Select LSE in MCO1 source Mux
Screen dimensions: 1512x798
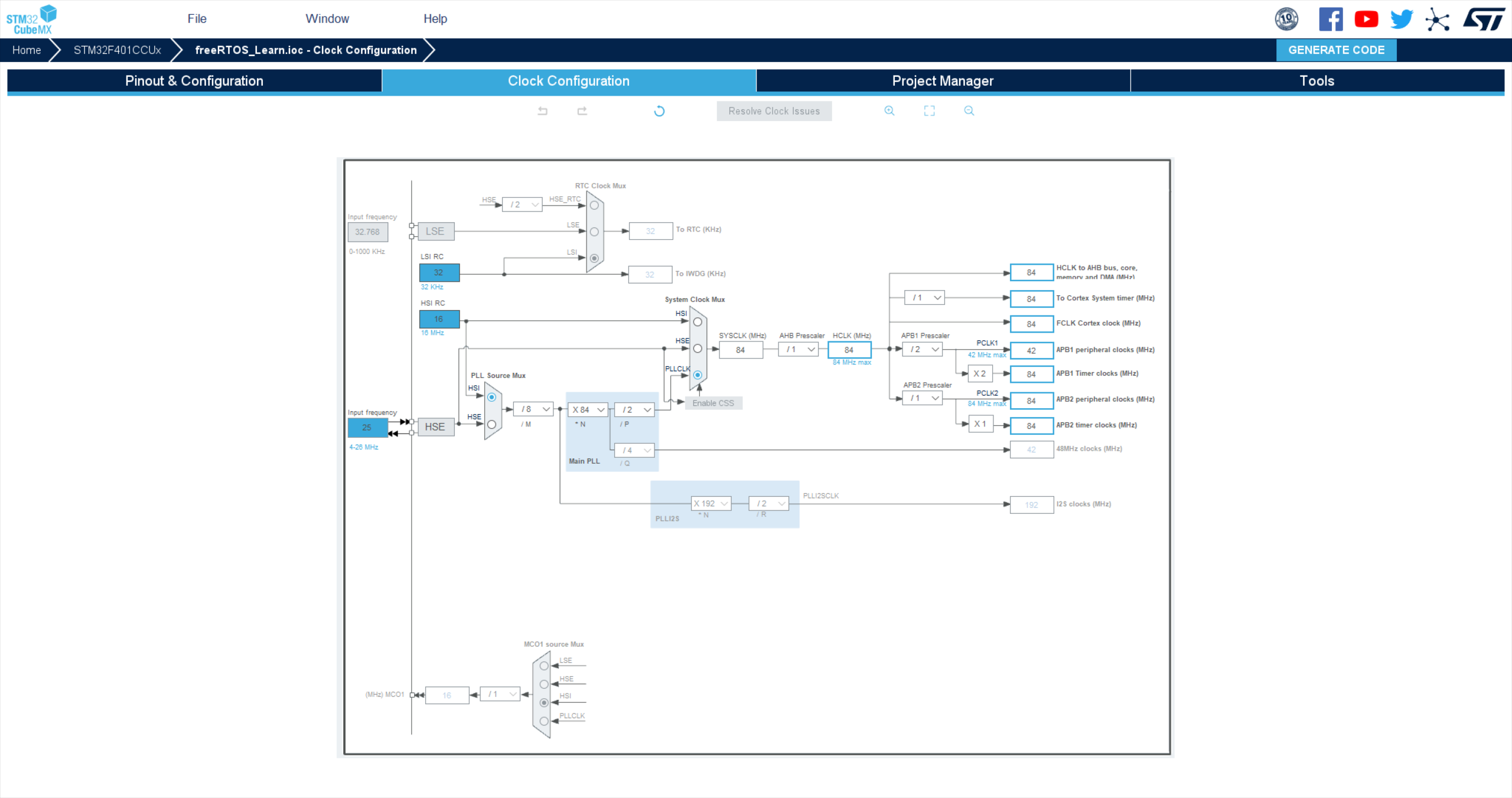pos(544,666)
